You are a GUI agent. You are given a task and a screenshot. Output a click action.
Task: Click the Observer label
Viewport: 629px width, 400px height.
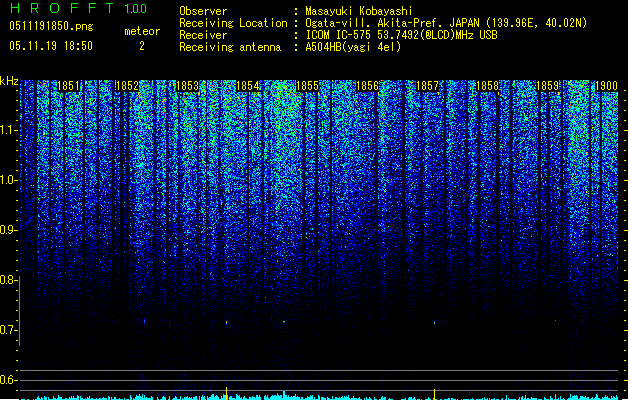coord(203,11)
